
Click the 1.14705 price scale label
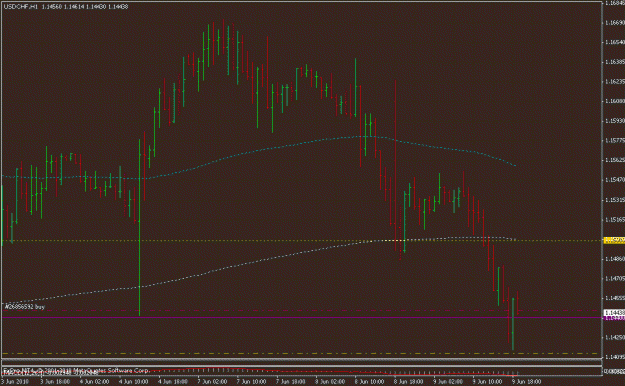[x=615, y=279]
